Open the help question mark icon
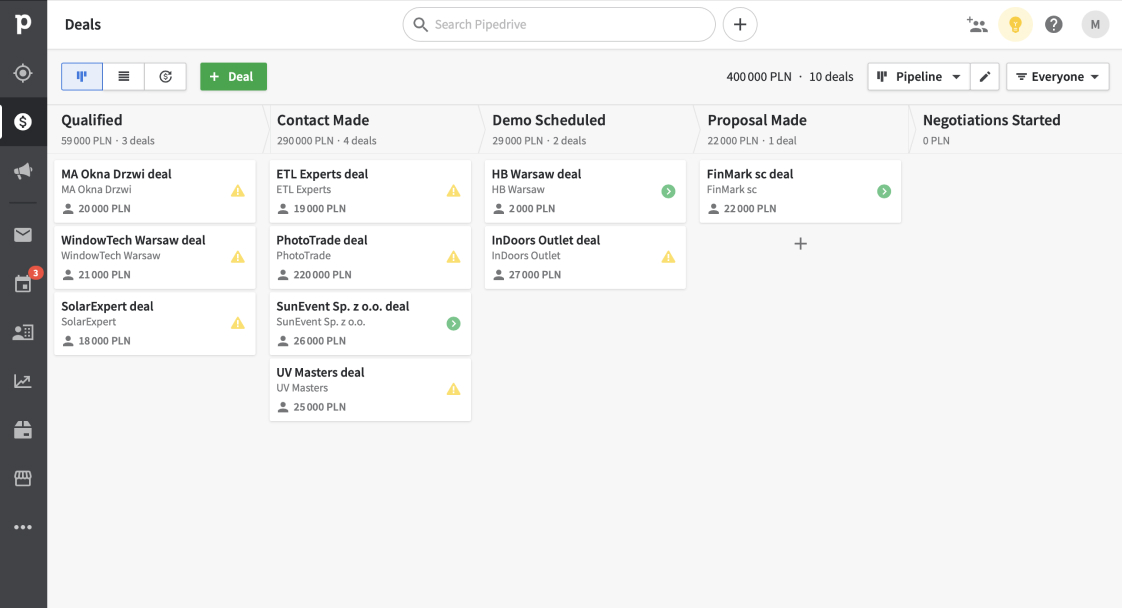This screenshot has height=608, width=1122. click(x=1053, y=24)
